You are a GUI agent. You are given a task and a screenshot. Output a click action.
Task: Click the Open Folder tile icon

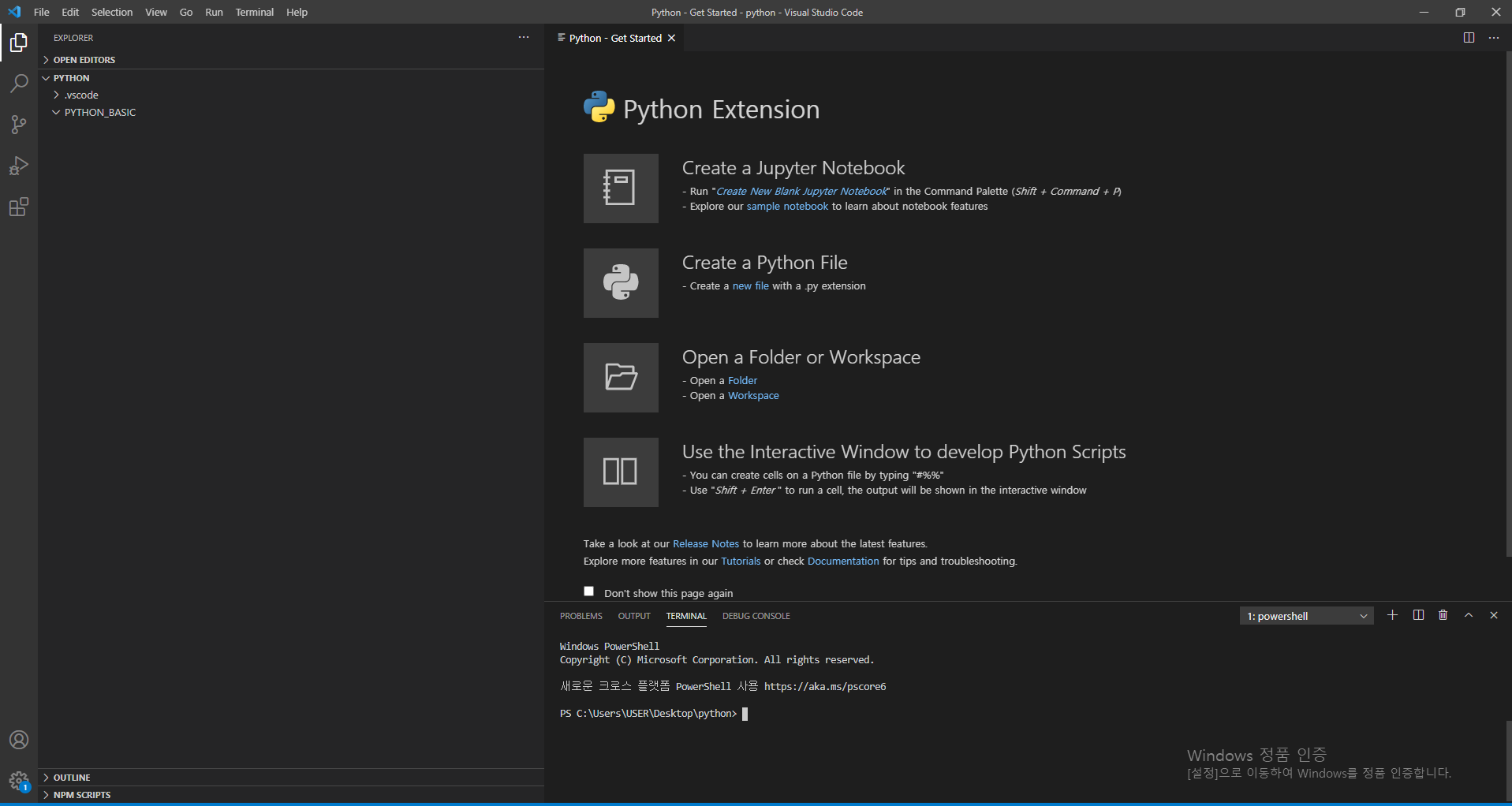coord(621,378)
